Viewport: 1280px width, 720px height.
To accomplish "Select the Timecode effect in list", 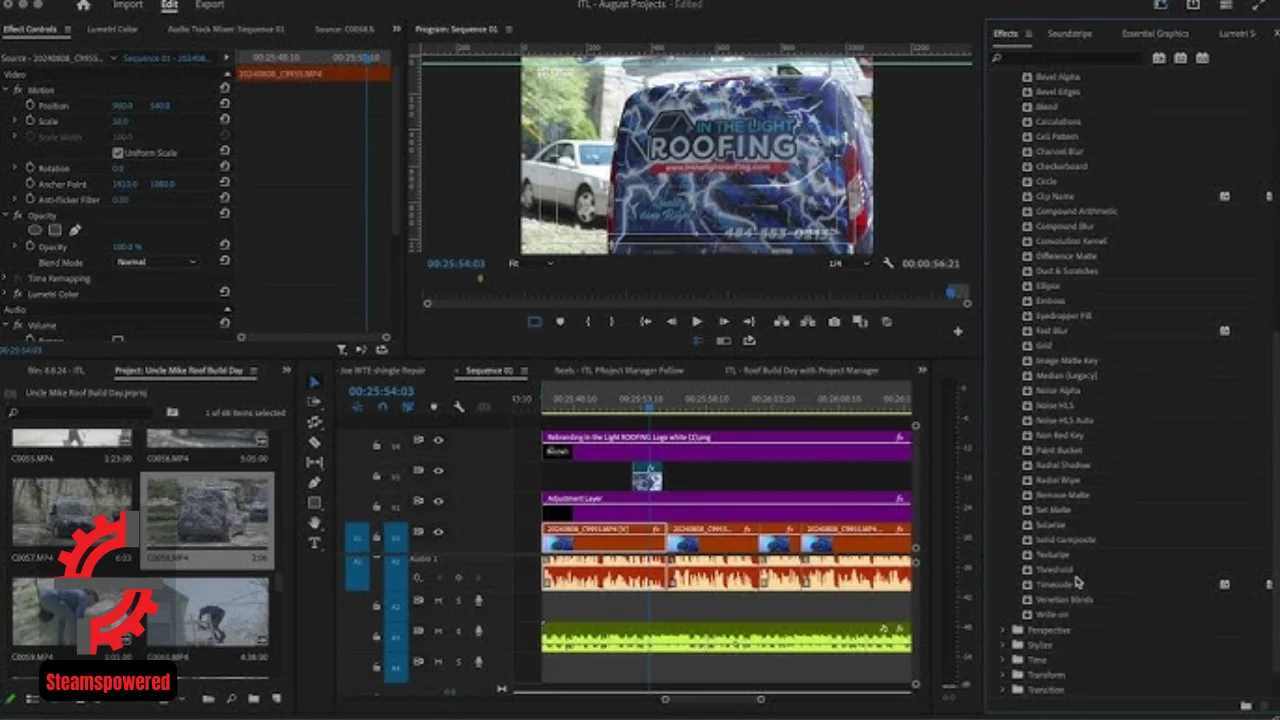I will [1054, 584].
